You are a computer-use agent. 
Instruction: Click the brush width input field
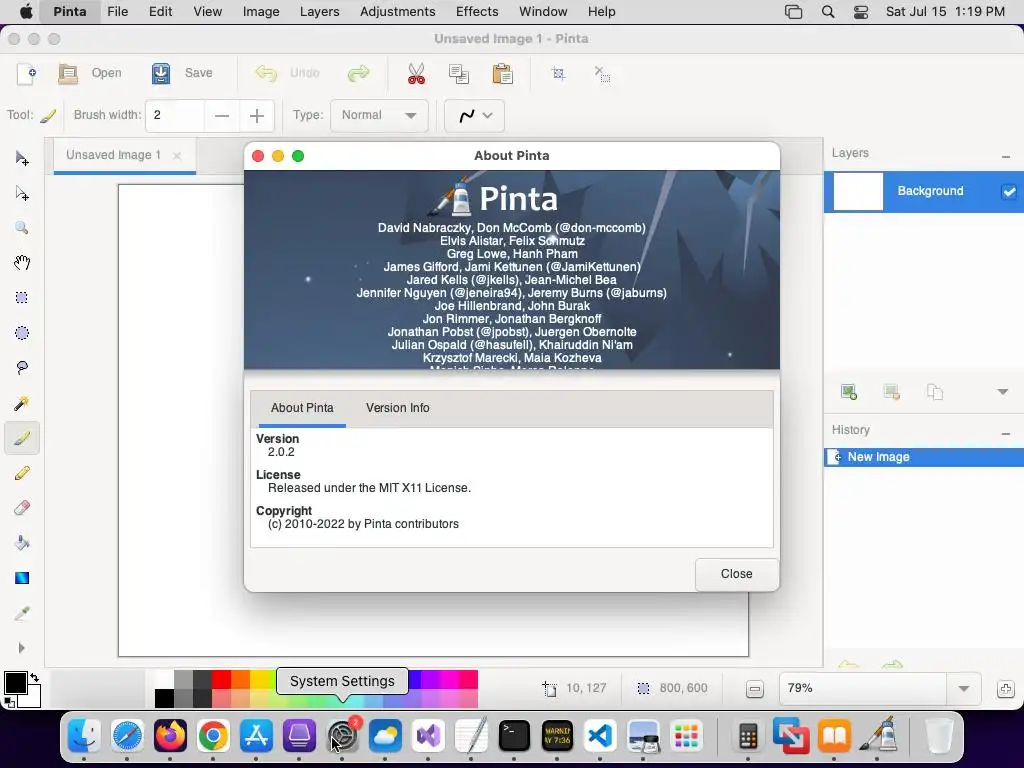click(175, 116)
